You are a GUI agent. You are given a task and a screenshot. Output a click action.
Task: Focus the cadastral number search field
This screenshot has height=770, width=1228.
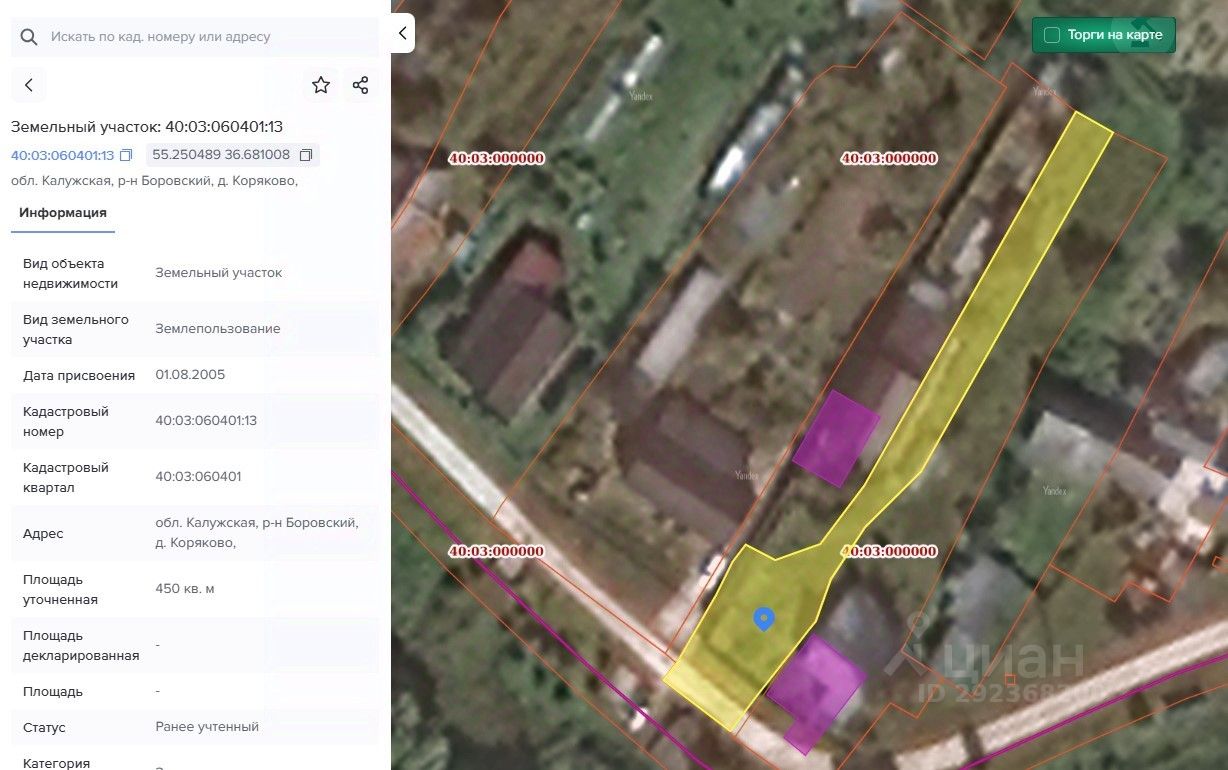click(195, 37)
